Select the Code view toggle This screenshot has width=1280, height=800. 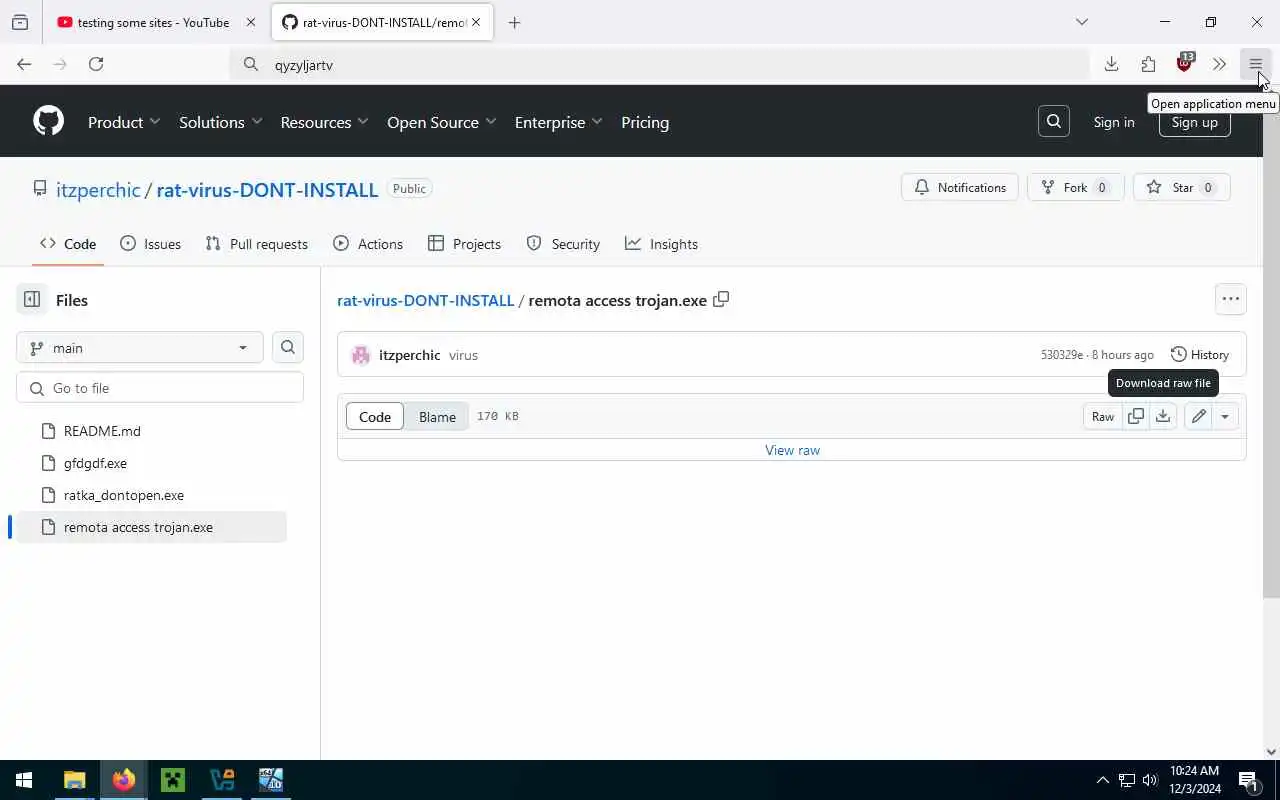[375, 417]
